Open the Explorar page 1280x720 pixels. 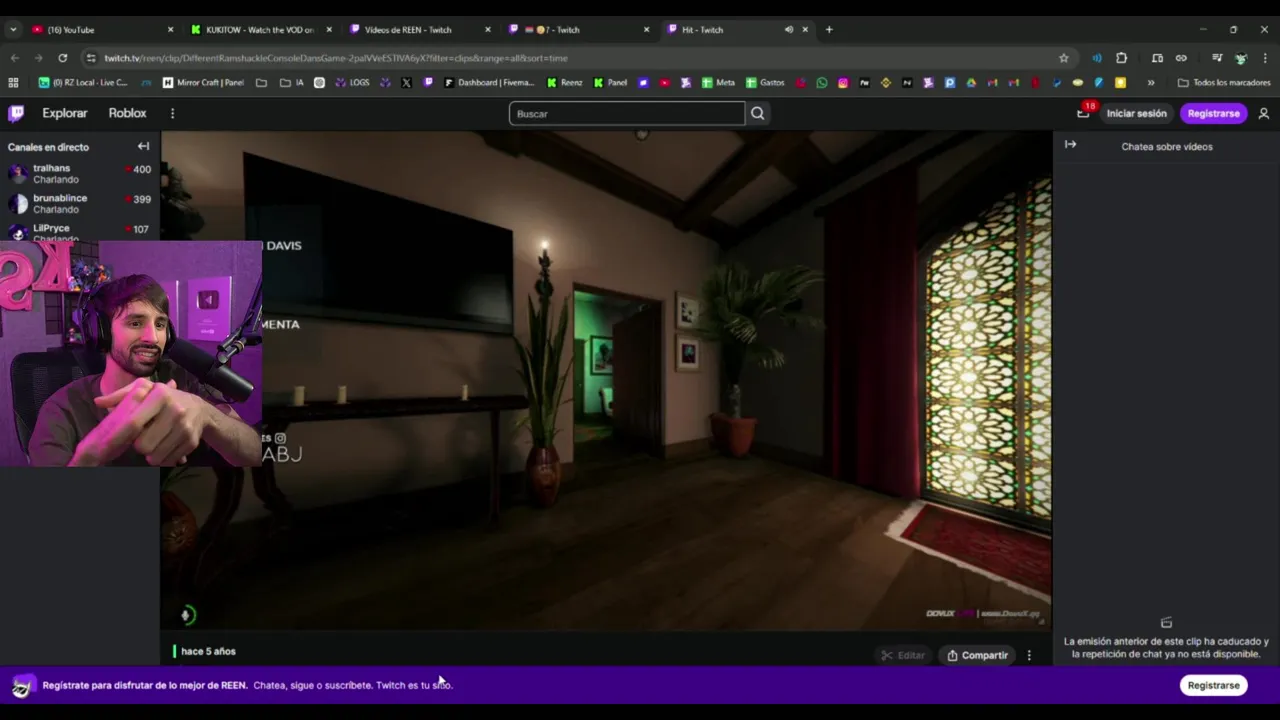pyautogui.click(x=65, y=113)
